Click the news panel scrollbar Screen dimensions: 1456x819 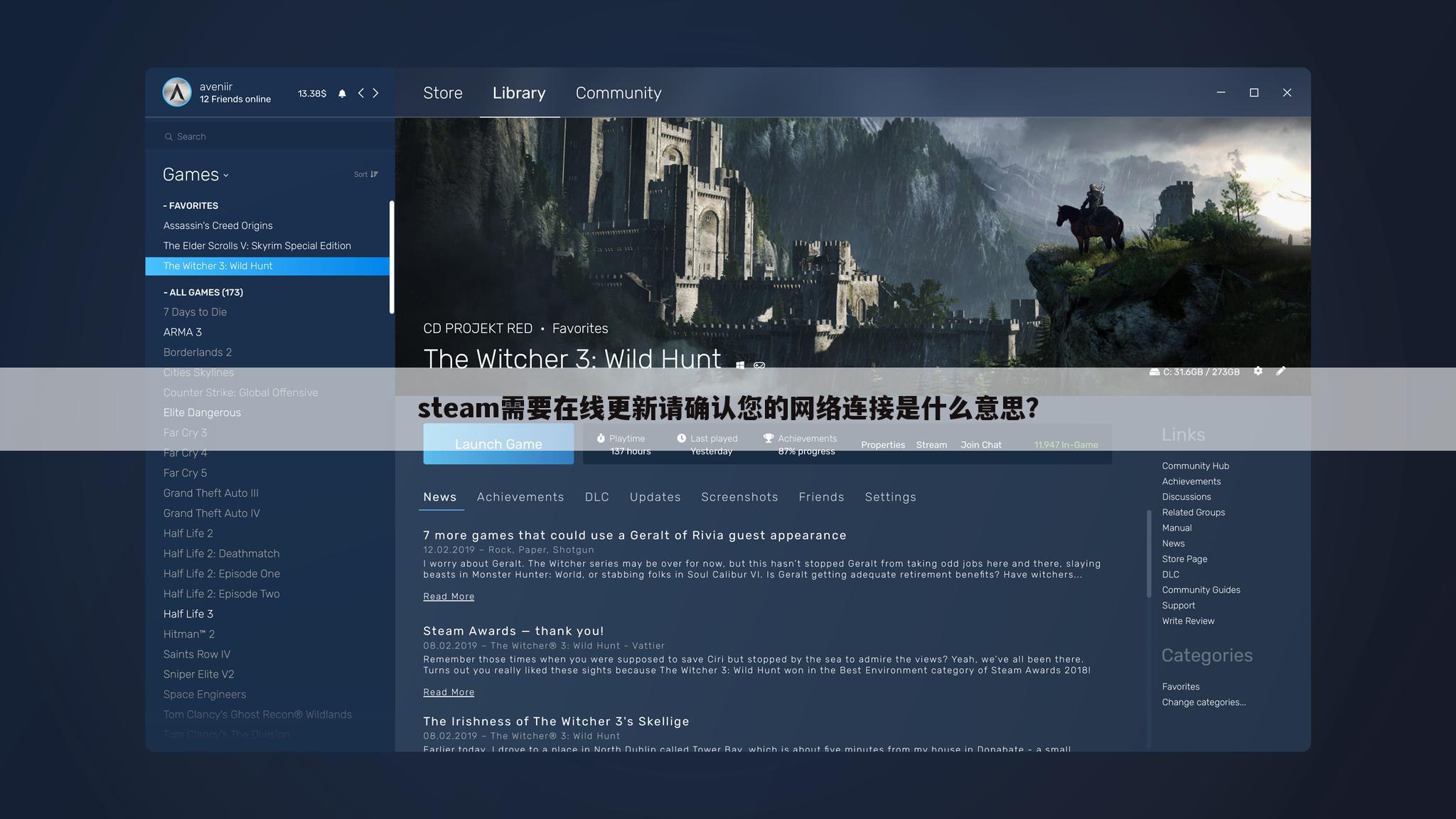tap(1149, 554)
